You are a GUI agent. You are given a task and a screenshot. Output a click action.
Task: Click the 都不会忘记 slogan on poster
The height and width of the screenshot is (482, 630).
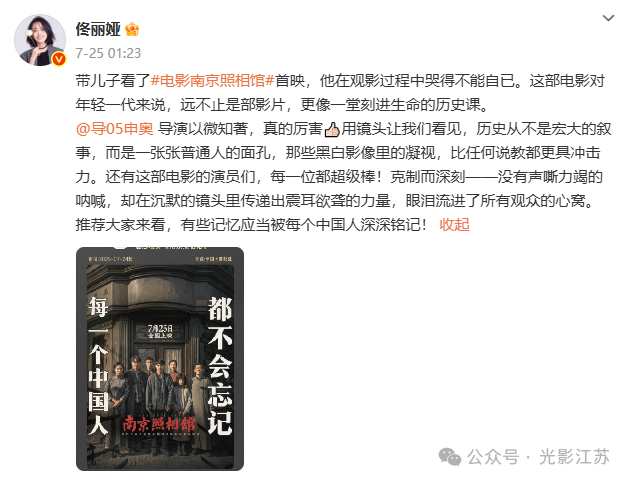coord(220,366)
